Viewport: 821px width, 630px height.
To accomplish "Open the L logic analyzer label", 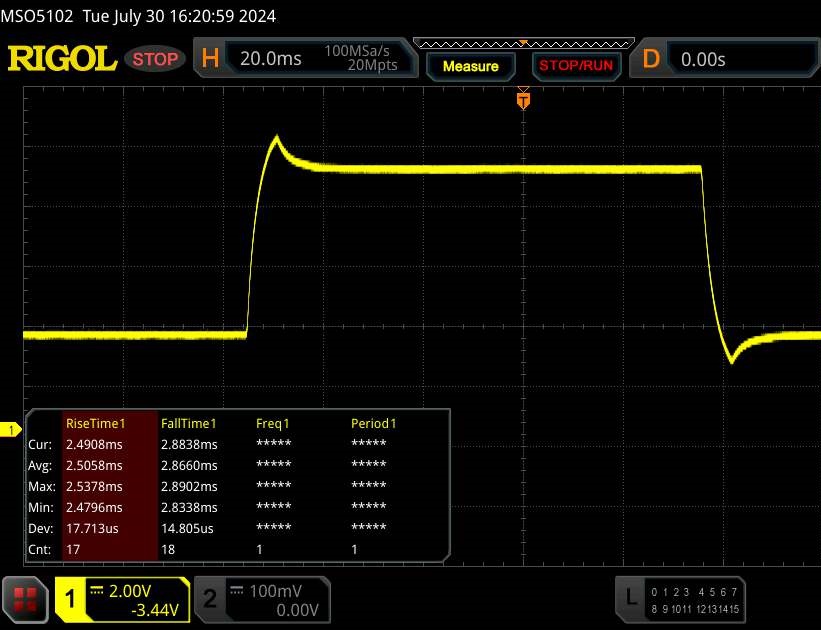I will tap(631, 598).
